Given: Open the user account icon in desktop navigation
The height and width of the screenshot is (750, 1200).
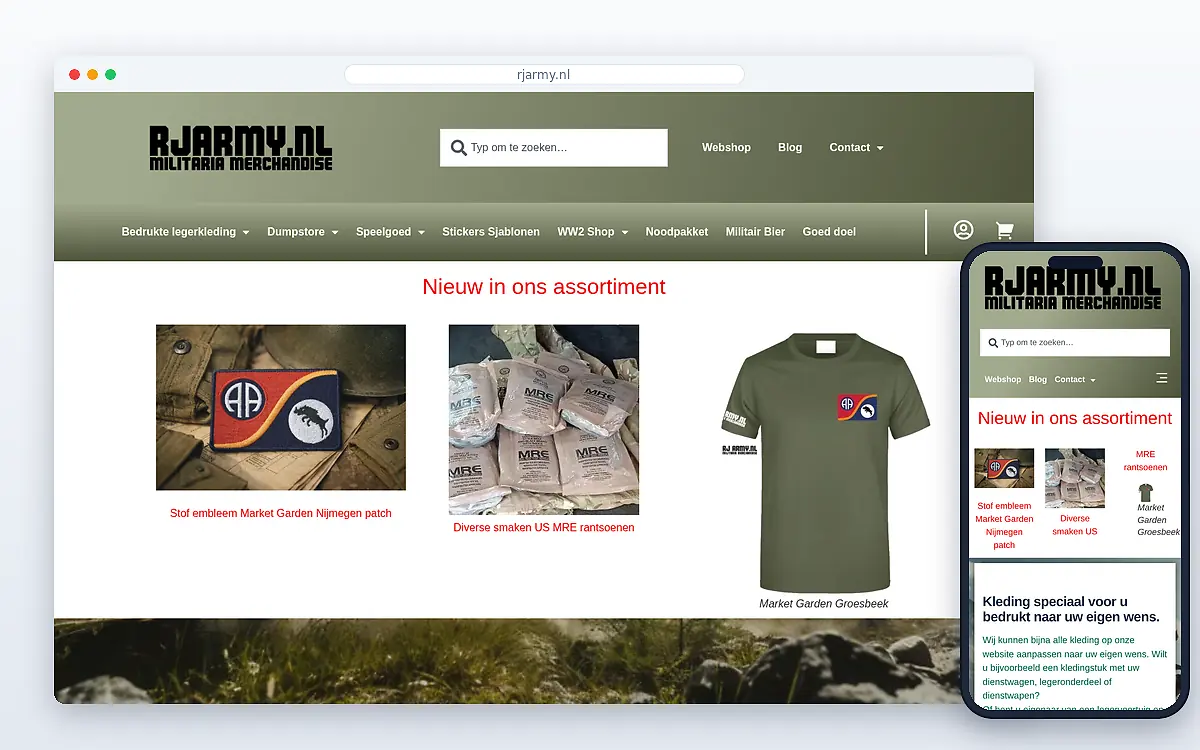Looking at the screenshot, I should 963,230.
